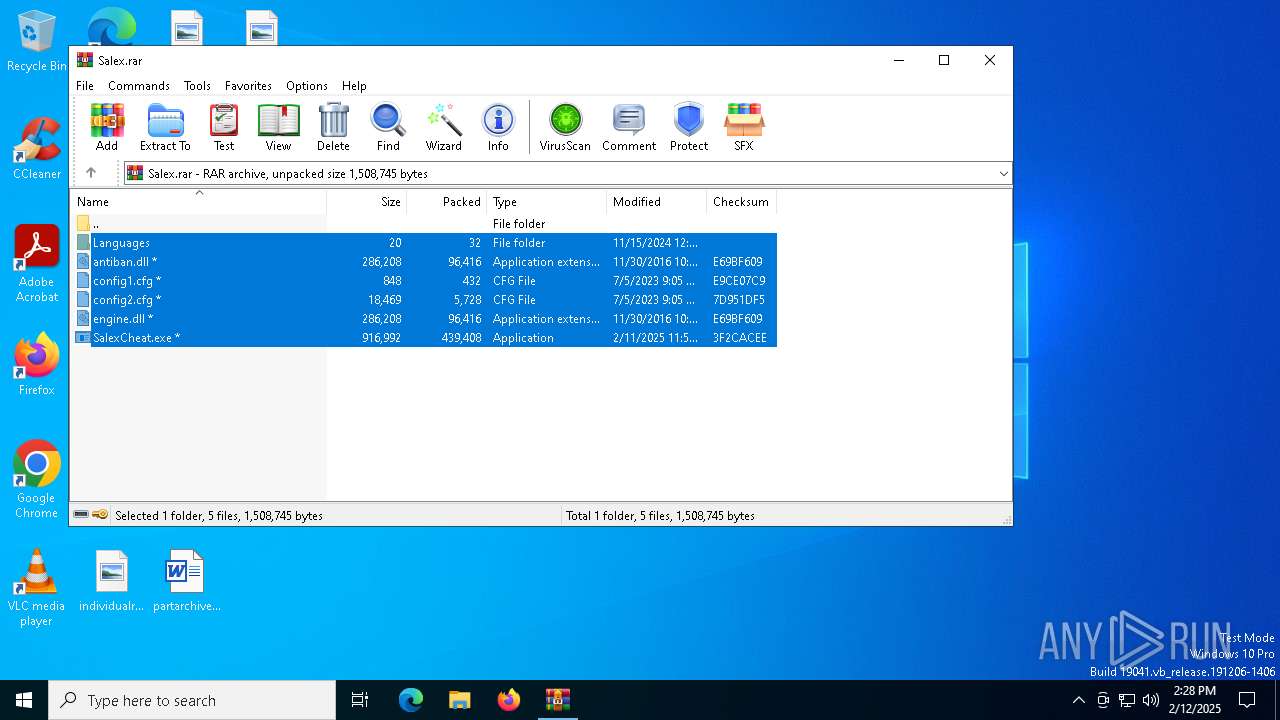Image resolution: width=1280 pixels, height=720 pixels.
Task: Click the 3F2CACEE checksum cell
Action: point(740,338)
